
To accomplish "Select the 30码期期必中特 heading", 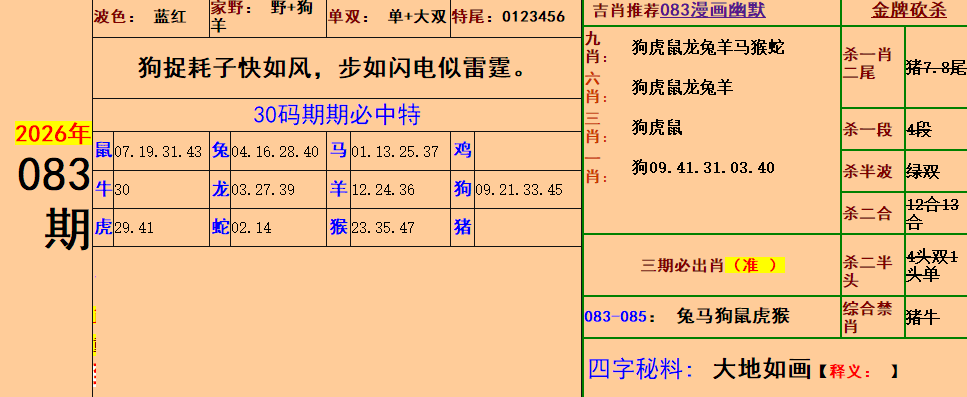I will tap(337, 115).
